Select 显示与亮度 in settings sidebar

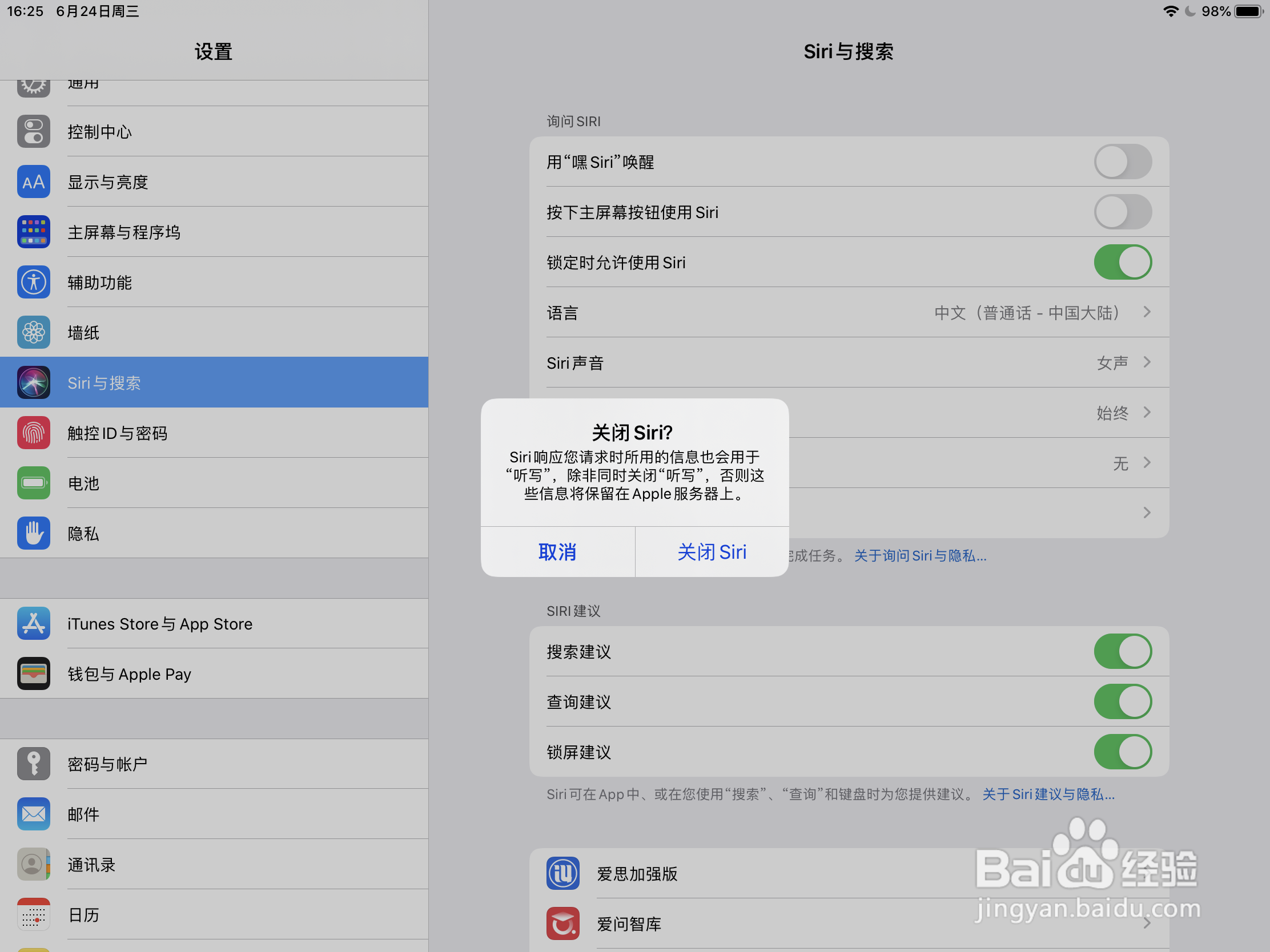click(214, 182)
